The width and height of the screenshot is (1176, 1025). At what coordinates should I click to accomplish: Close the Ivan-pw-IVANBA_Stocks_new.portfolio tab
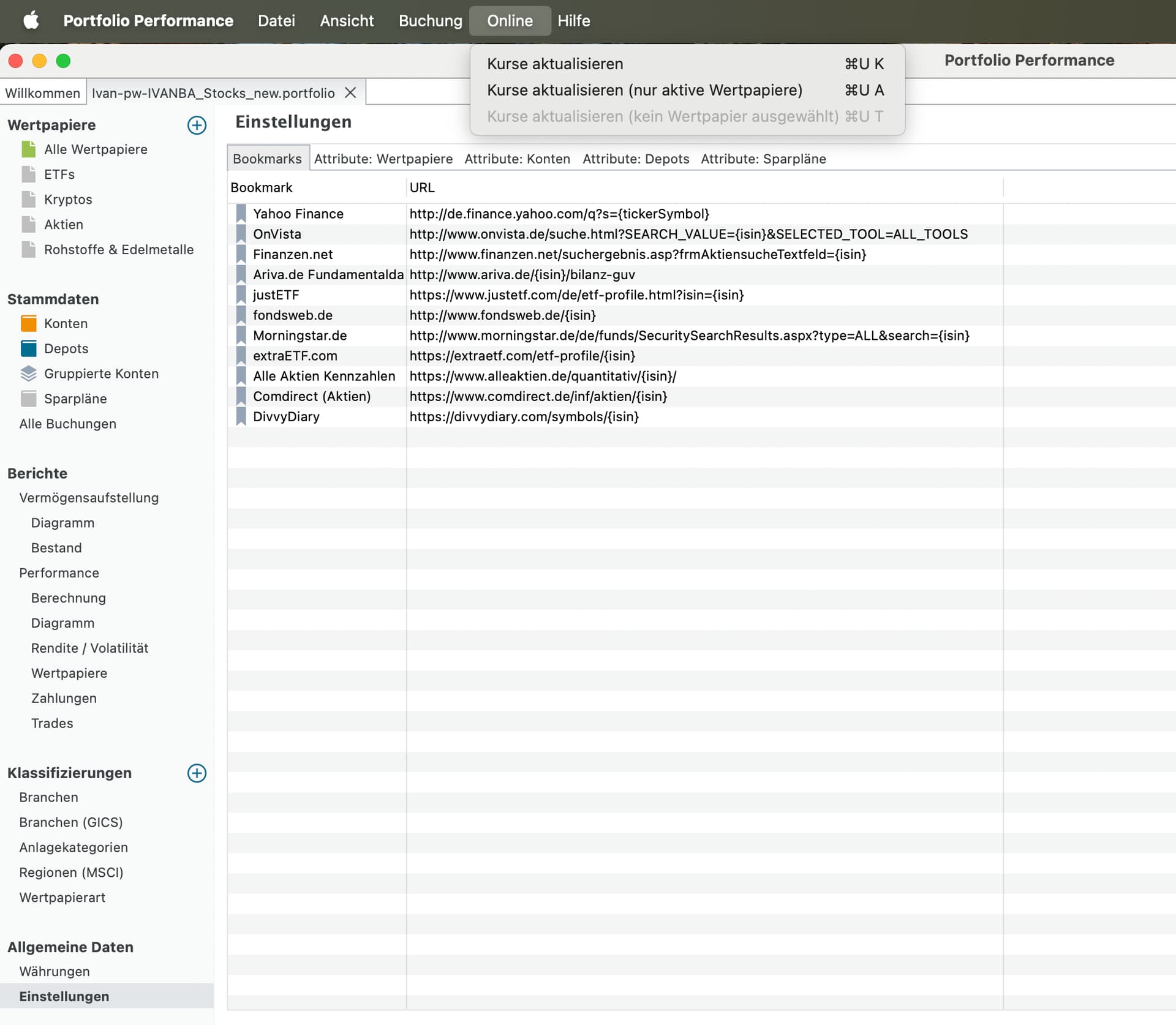click(x=350, y=92)
